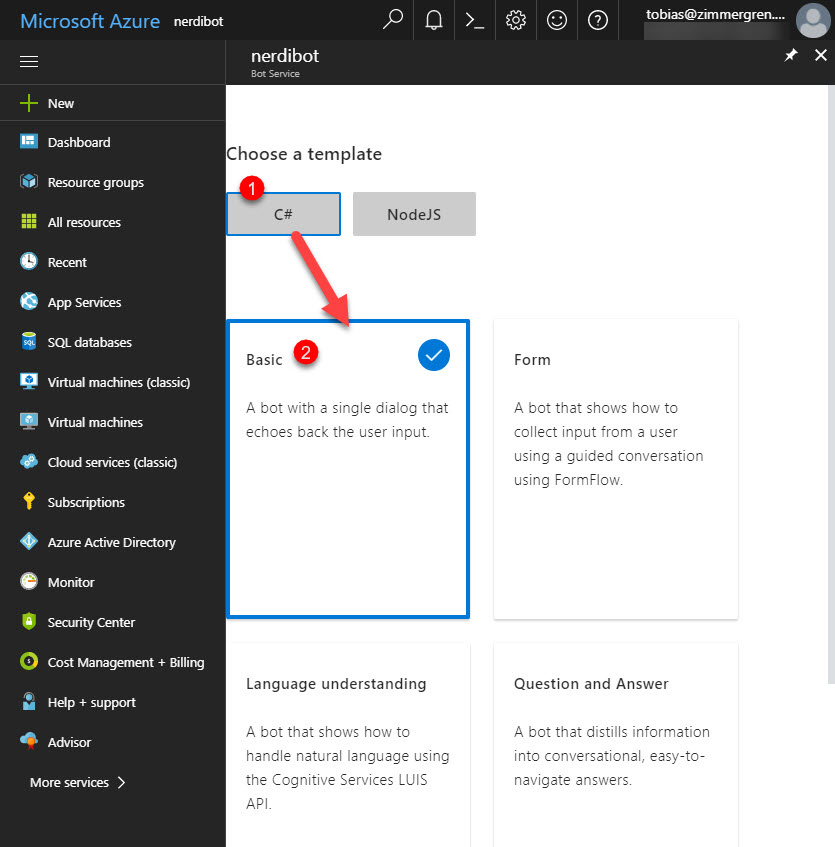This screenshot has width=835, height=847.
Task: Open Security Center menu label
Action: (91, 622)
